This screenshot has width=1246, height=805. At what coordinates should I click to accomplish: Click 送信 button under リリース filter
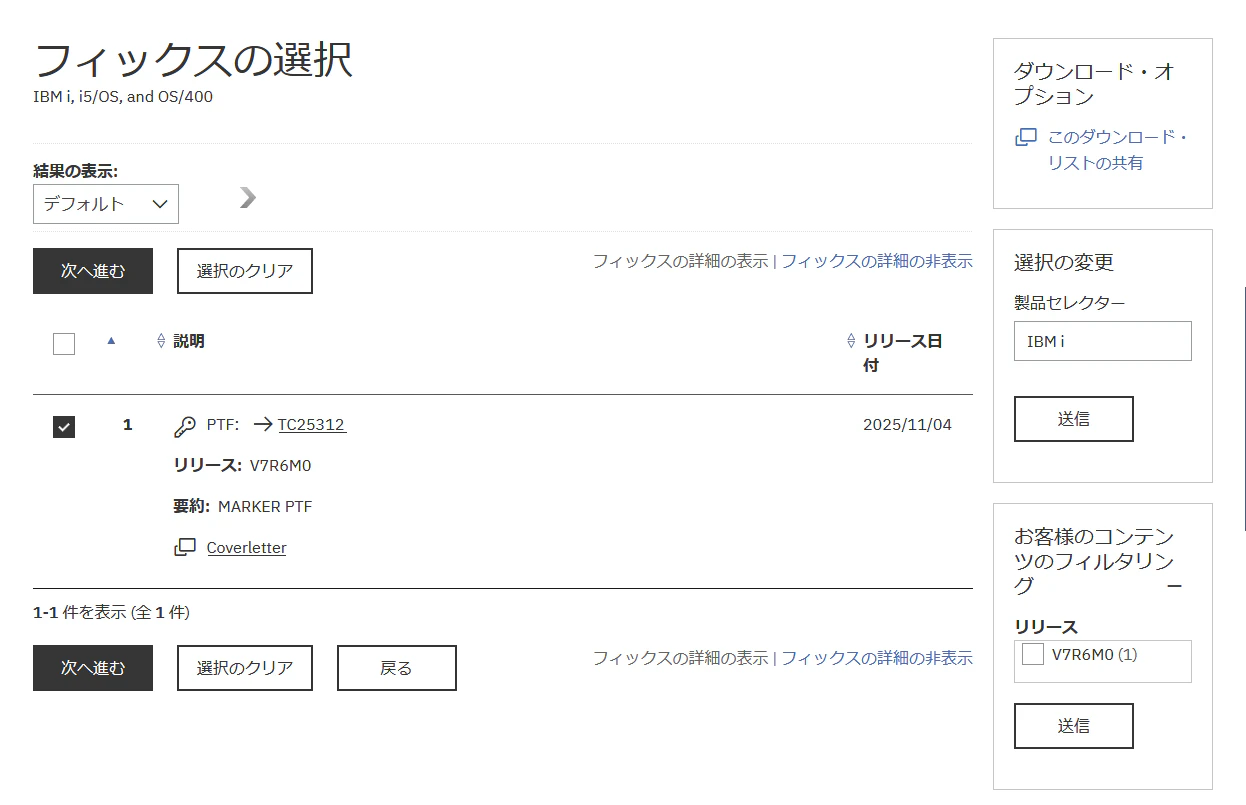click(x=1074, y=726)
